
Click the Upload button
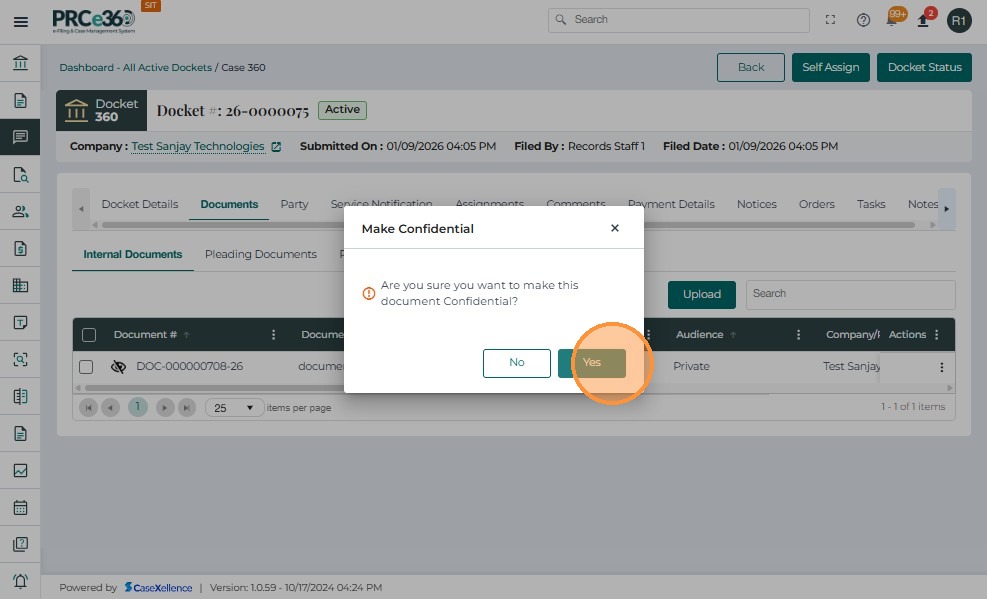click(701, 294)
